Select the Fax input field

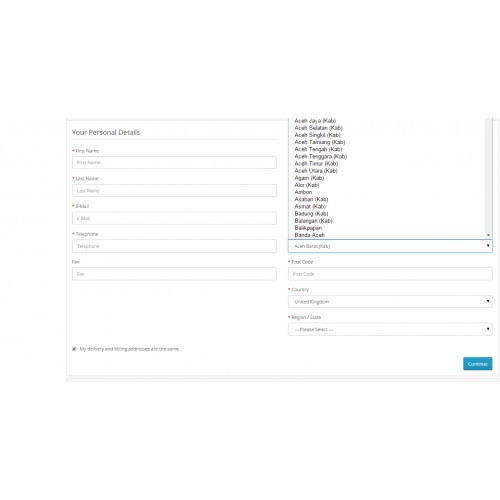click(x=174, y=274)
